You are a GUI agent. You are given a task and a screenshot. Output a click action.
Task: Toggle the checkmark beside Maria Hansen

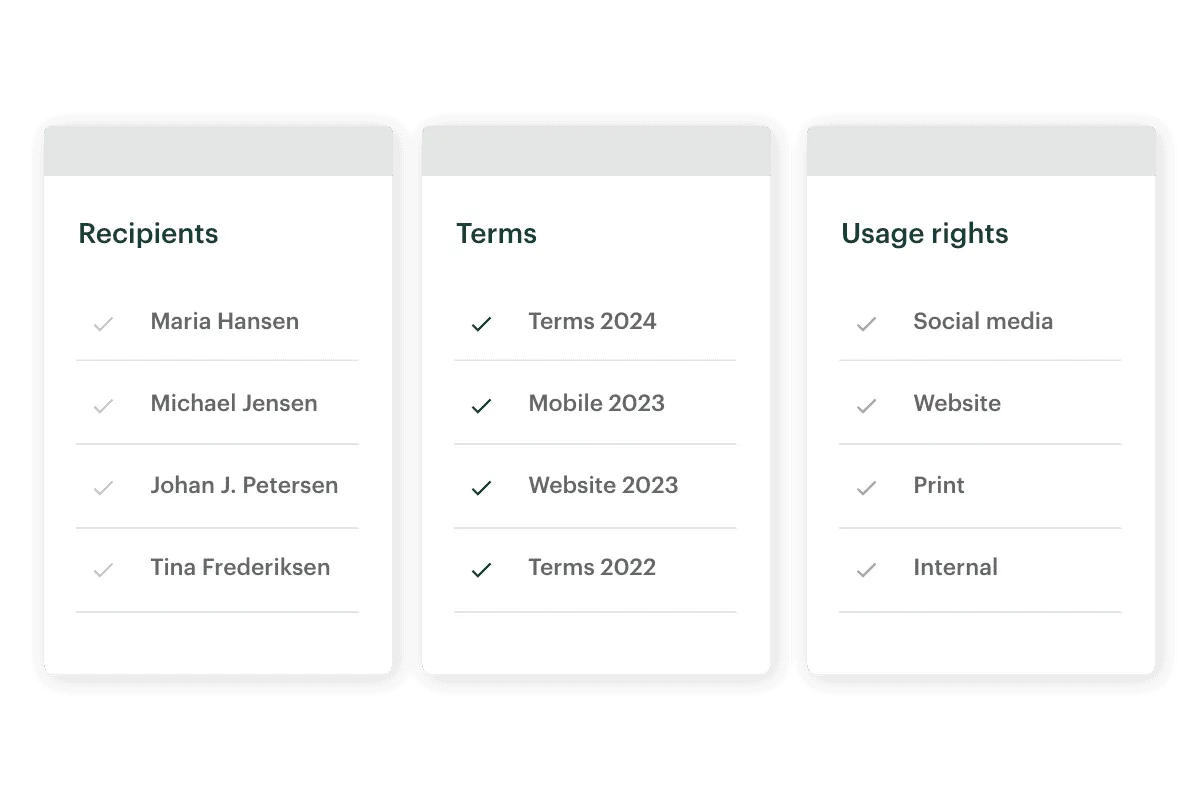[103, 324]
